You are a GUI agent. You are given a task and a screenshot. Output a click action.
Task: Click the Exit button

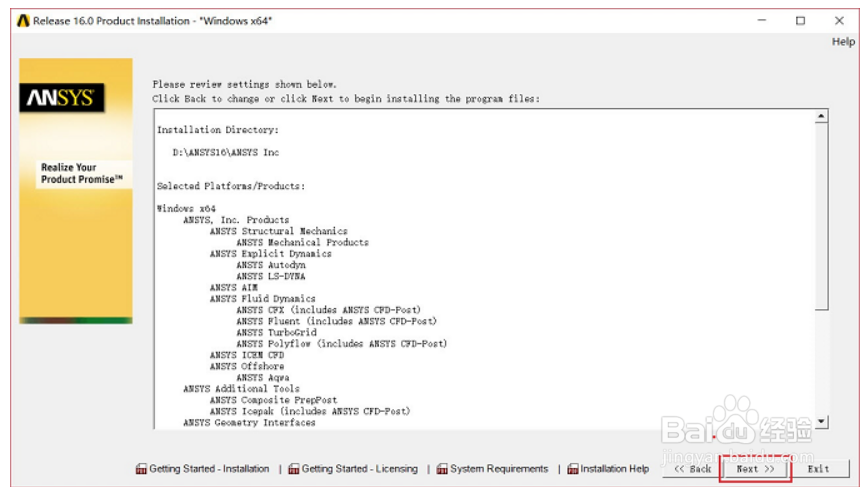(x=818, y=469)
